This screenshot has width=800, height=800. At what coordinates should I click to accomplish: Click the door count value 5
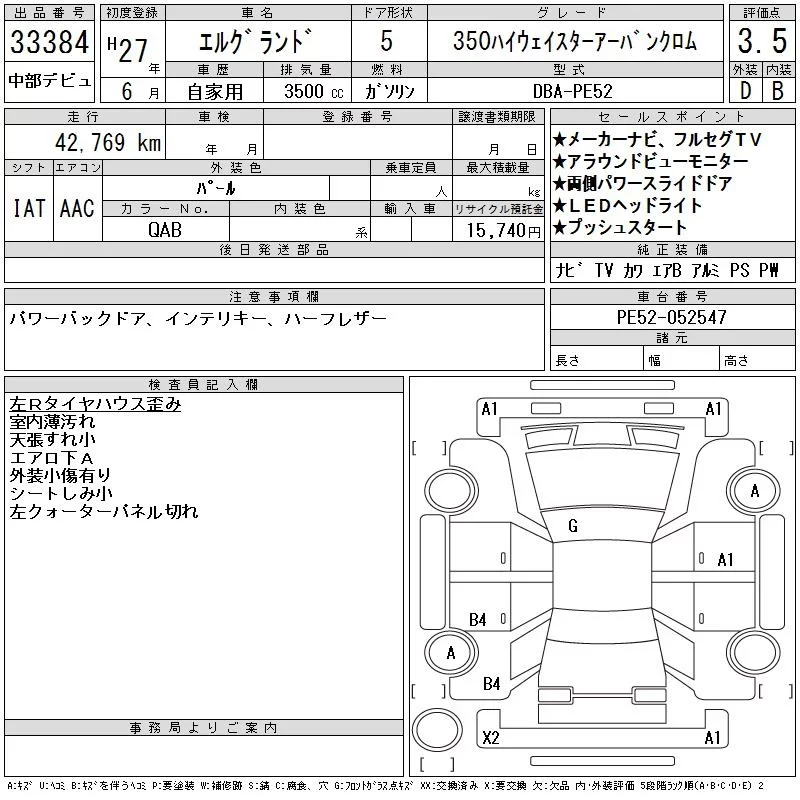[x=387, y=40]
